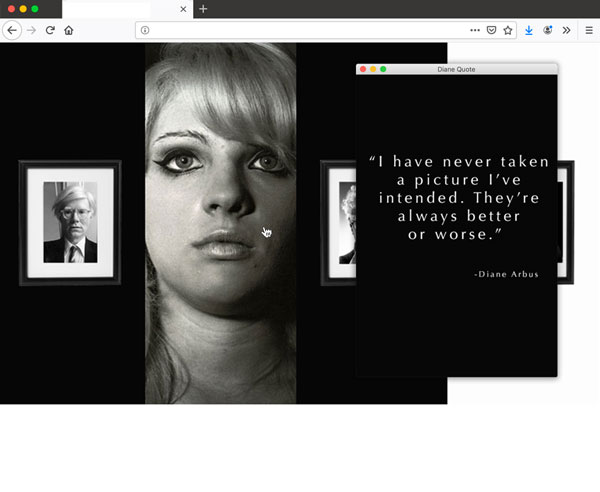This screenshot has width=600, height=492.
Task: Click inside the URL address field
Action: click(300, 30)
